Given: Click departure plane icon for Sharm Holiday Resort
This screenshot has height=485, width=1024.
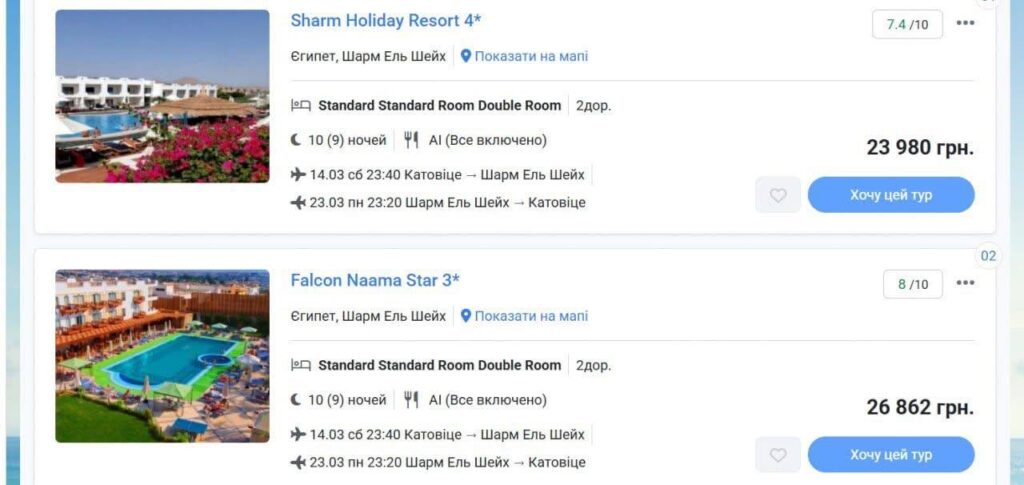Looking at the screenshot, I should point(298,174).
